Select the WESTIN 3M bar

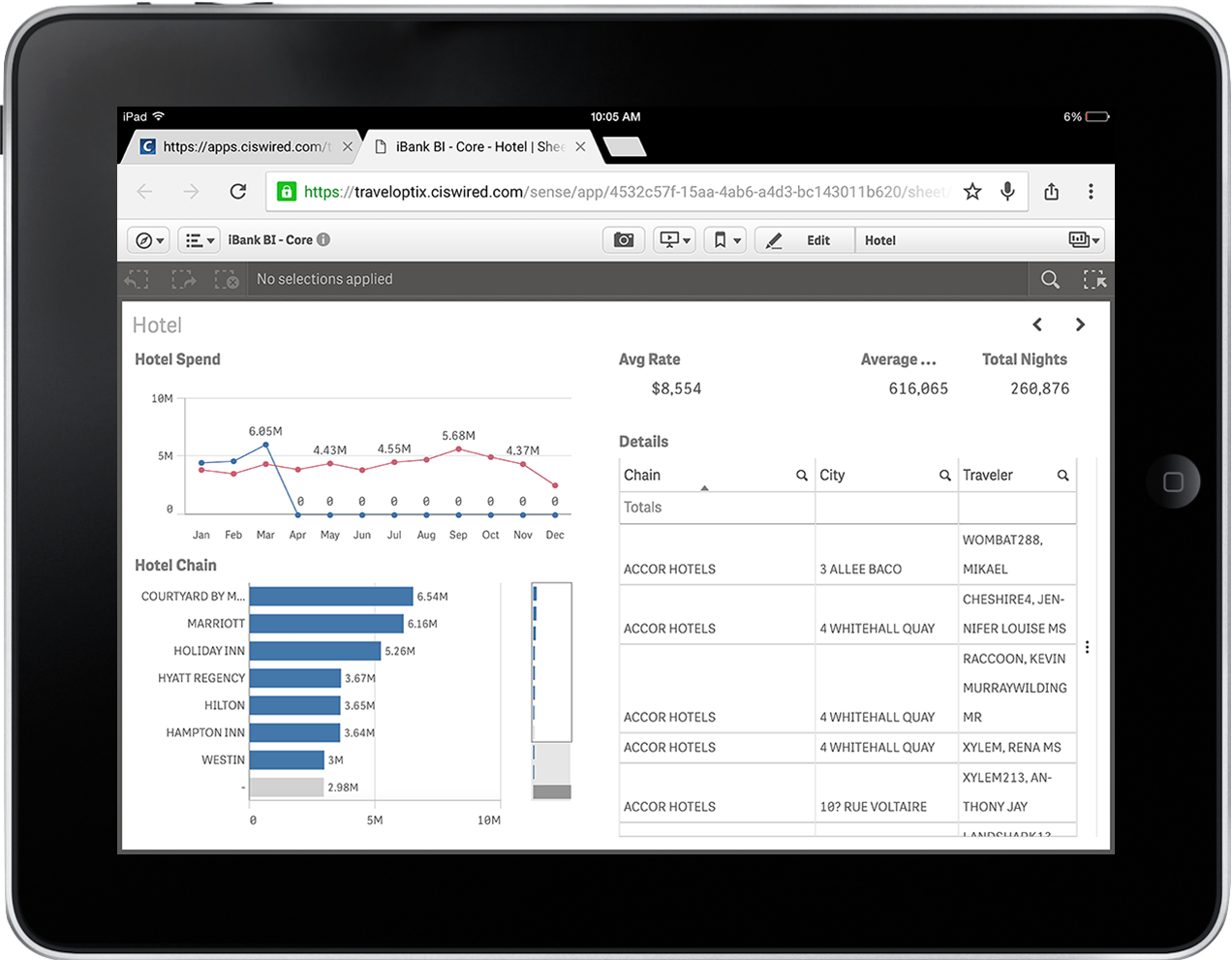[287, 759]
